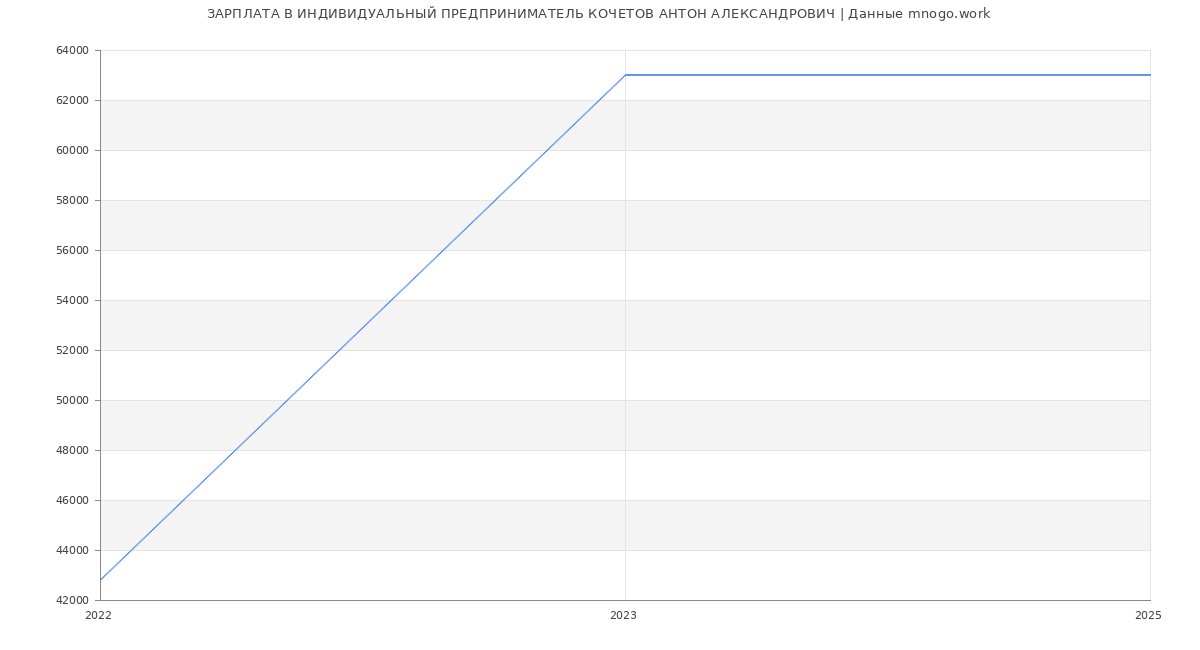Image resolution: width=1200 pixels, height=650 pixels.
Task: Select the 58000 y-axis label
Action: pyautogui.click(x=74, y=201)
